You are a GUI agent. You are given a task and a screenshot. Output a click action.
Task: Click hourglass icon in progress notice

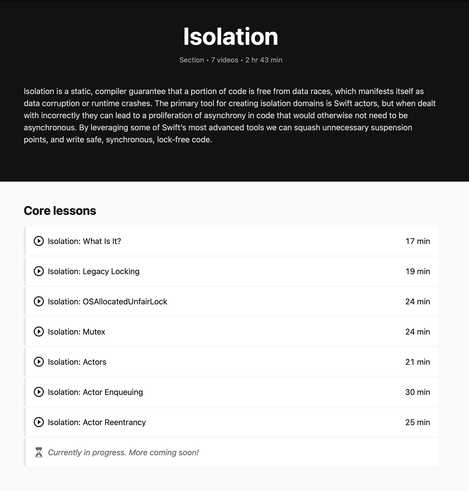coord(39,452)
